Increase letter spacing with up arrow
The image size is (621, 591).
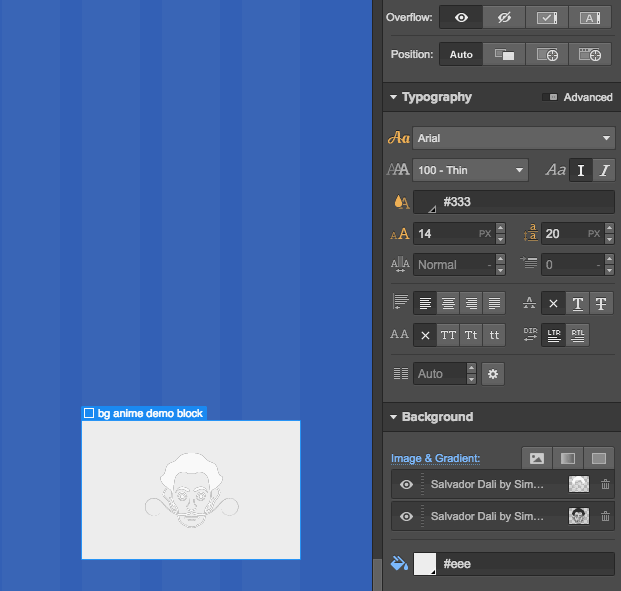[500, 259]
